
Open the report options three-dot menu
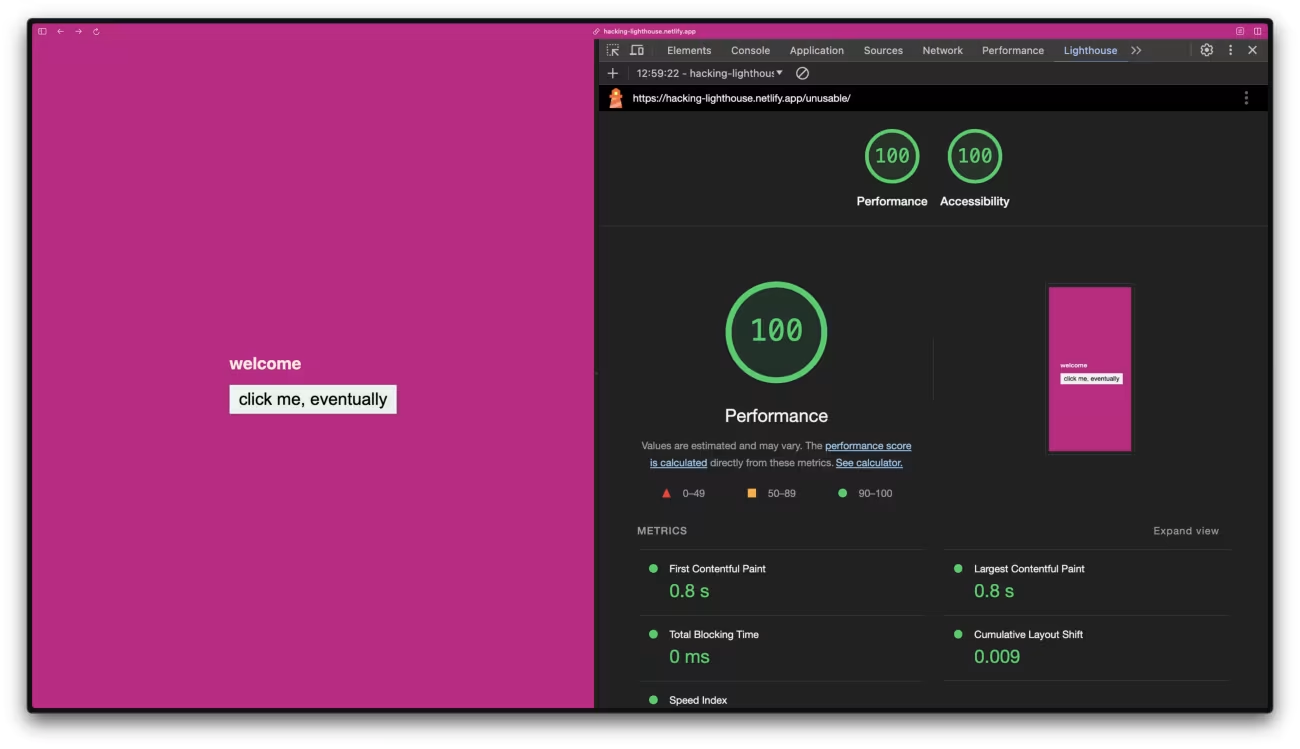(1246, 97)
